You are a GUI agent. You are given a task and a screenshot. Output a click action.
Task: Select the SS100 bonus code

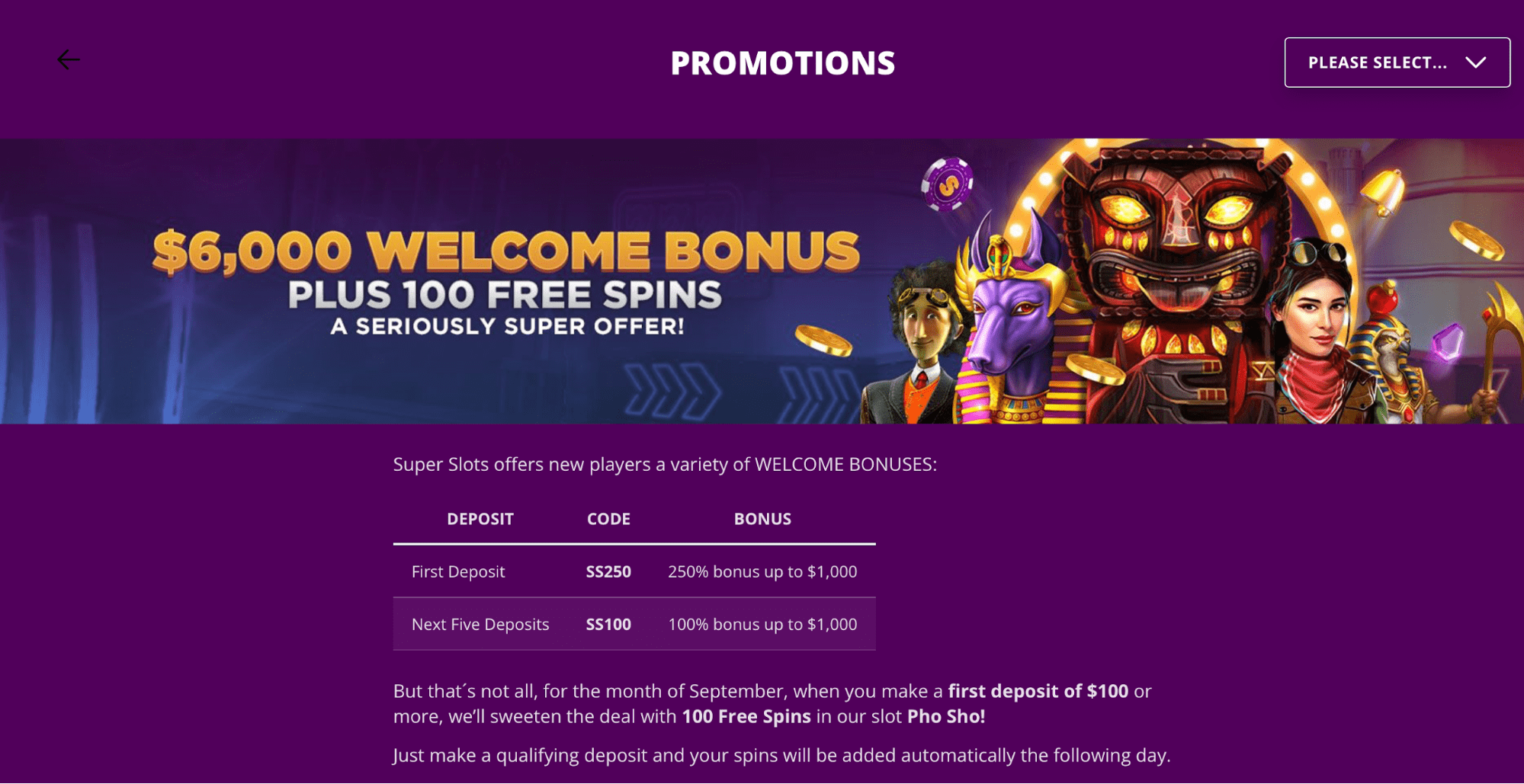[608, 624]
